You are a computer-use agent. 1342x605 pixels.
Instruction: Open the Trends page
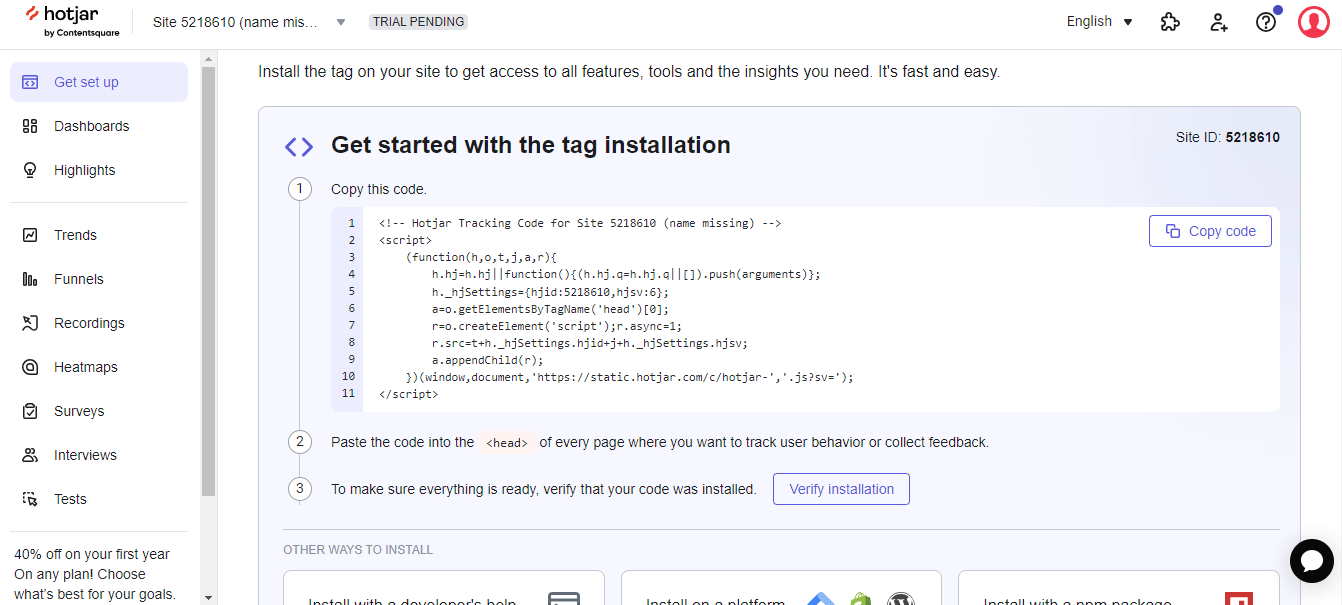click(x=75, y=235)
